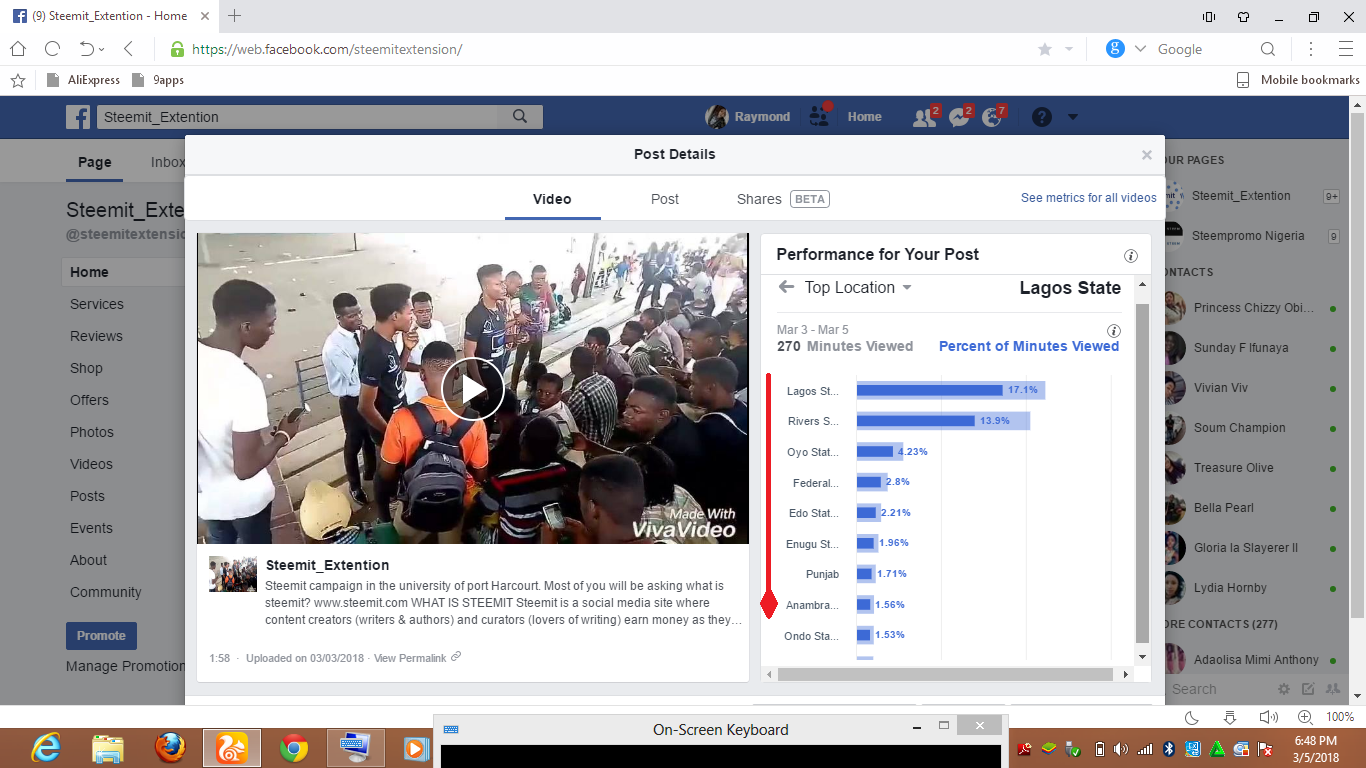The image size is (1366, 768).
Task: Click the Punjab location label
Action: click(822, 574)
